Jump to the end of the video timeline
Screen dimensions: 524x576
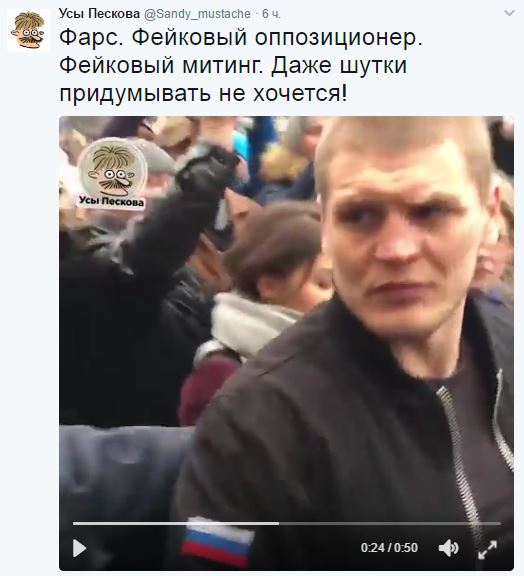pyautogui.click(x=499, y=523)
